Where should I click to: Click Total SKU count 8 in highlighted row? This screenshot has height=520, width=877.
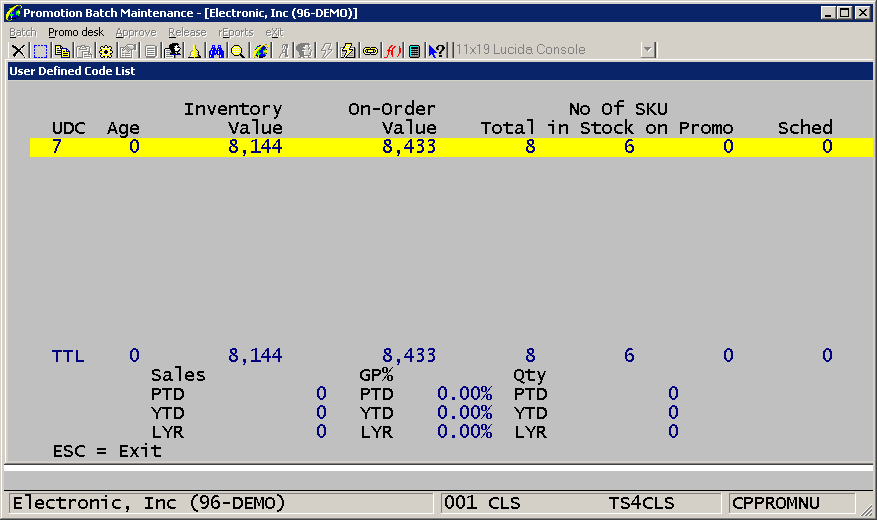tap(530, 146)
